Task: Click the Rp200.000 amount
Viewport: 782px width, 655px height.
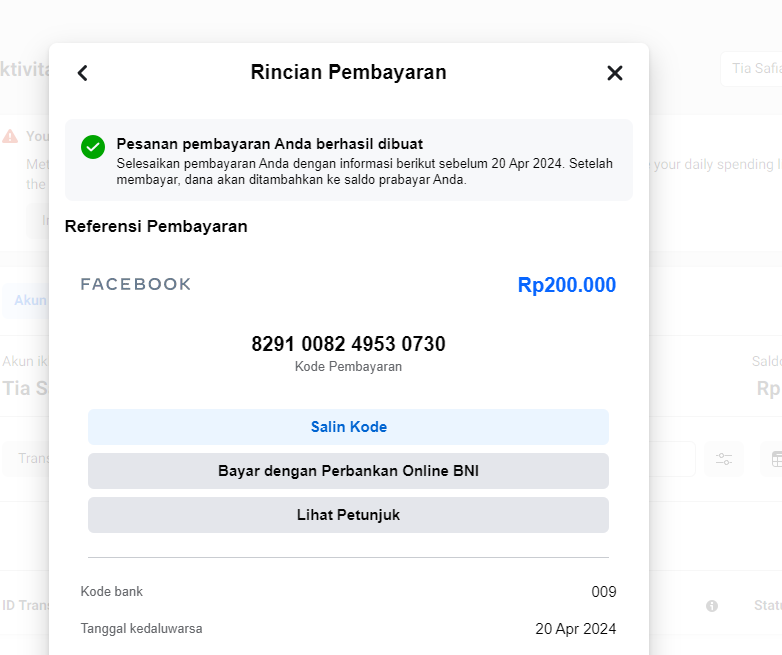Action: click(566, 285)
